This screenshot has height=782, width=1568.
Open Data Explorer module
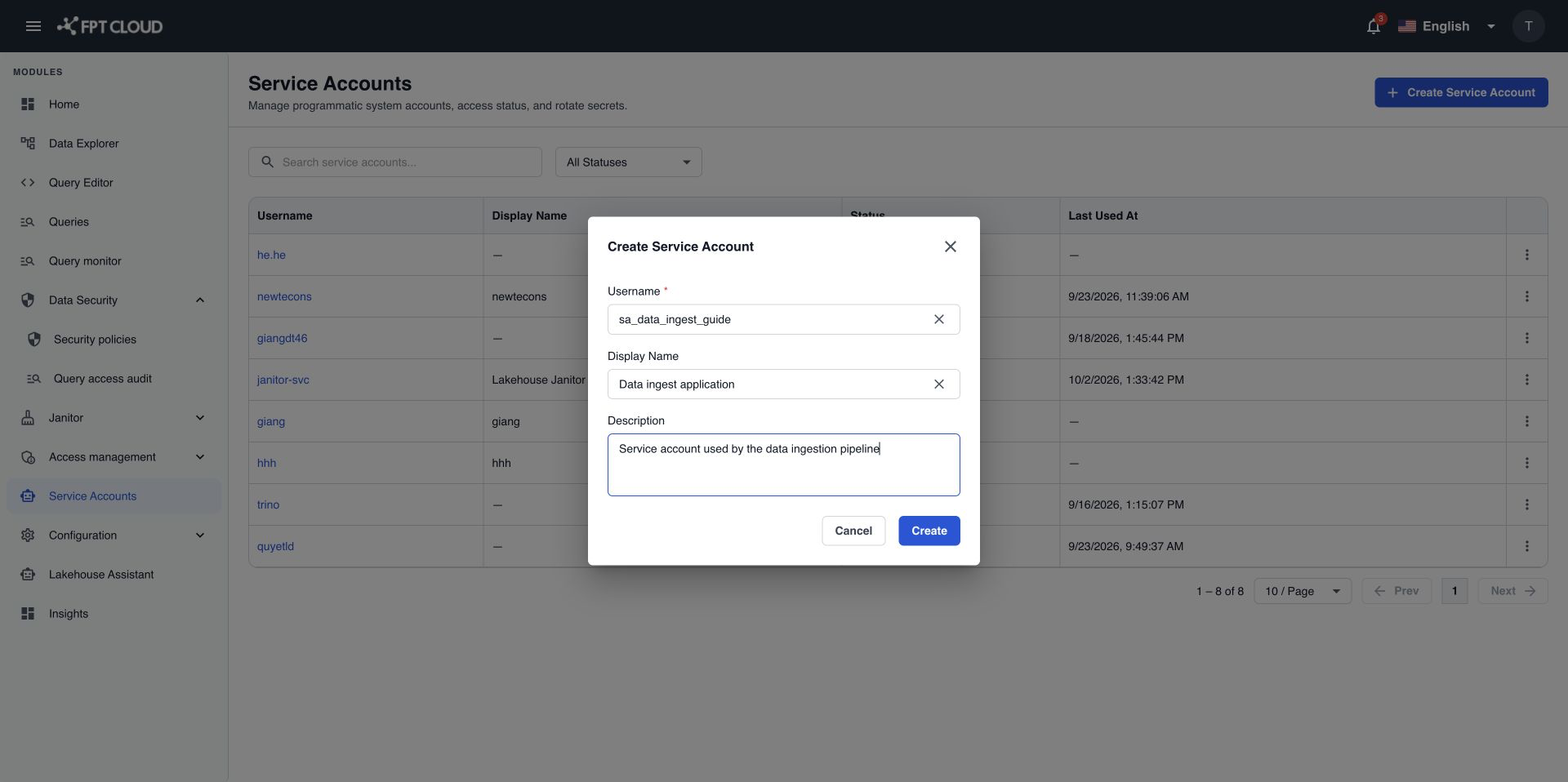tap(114, 144)
